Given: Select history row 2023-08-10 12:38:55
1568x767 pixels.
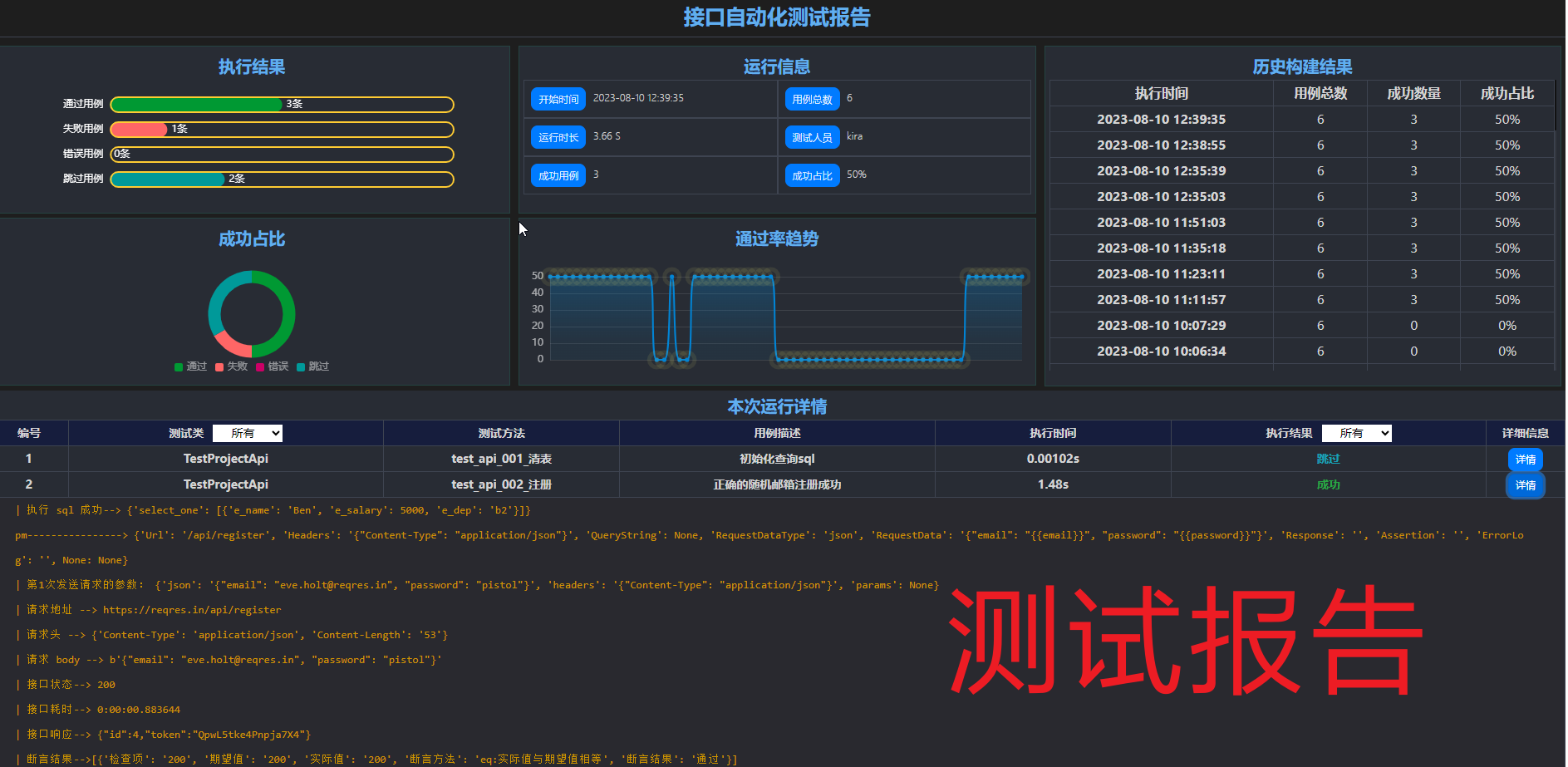Looking at the screenshot, I should [x=1301, y=145].
